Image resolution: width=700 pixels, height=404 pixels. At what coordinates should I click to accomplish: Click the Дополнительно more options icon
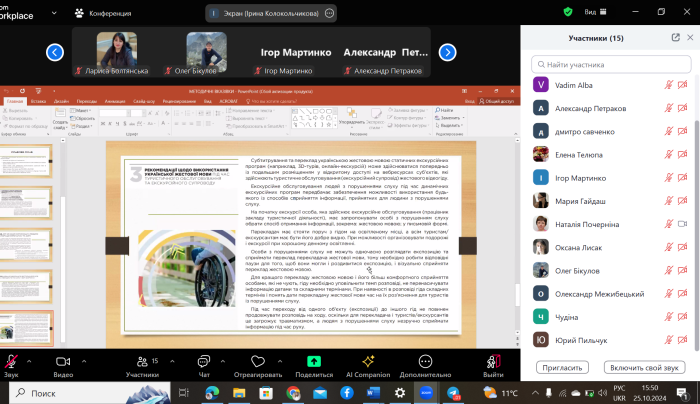click(x=433, y=360)
